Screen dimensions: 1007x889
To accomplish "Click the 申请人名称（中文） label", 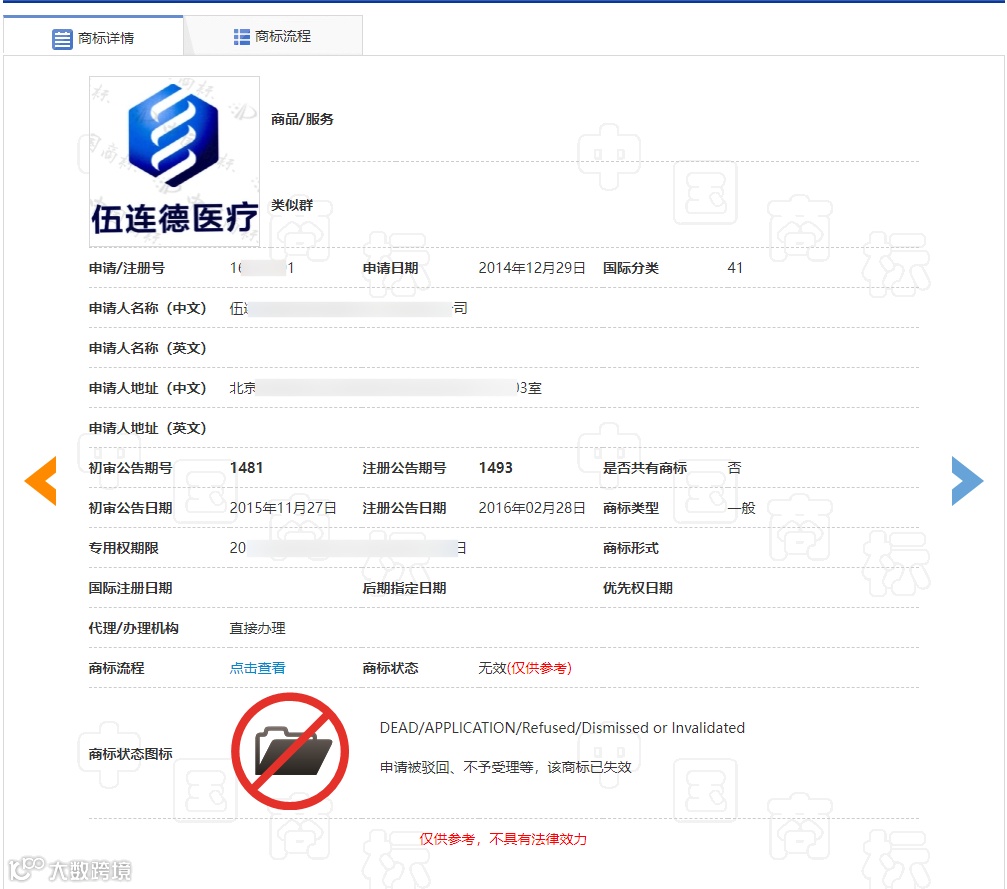I will tap(147, 308).
